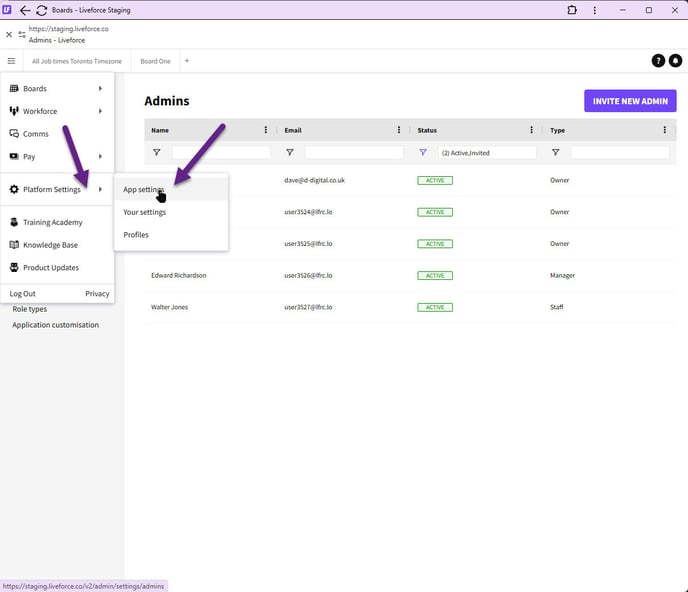Reload the page with refresh icon
Viewport: 688px width, 592px height.
point(41,10)
